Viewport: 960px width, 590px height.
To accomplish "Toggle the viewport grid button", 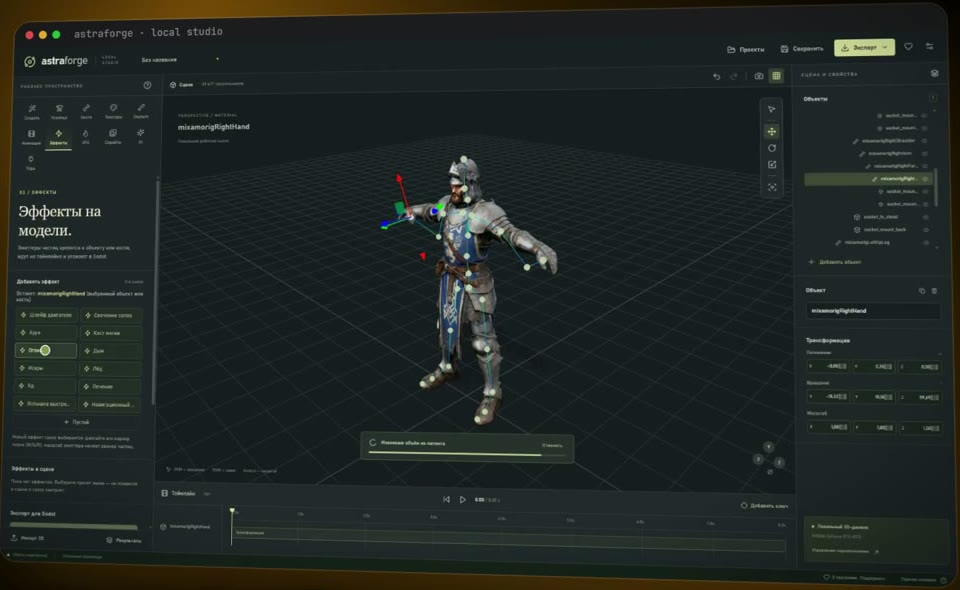I will click(776, 76).
